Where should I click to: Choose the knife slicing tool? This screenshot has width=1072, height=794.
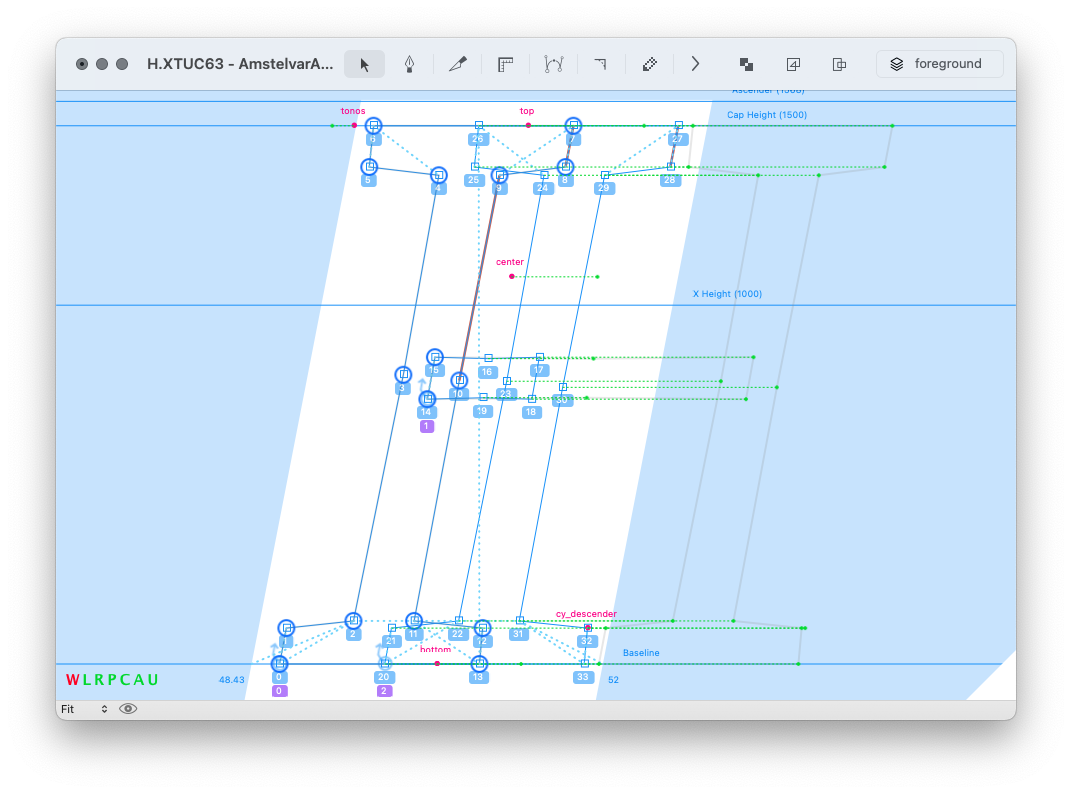[458, 64]
